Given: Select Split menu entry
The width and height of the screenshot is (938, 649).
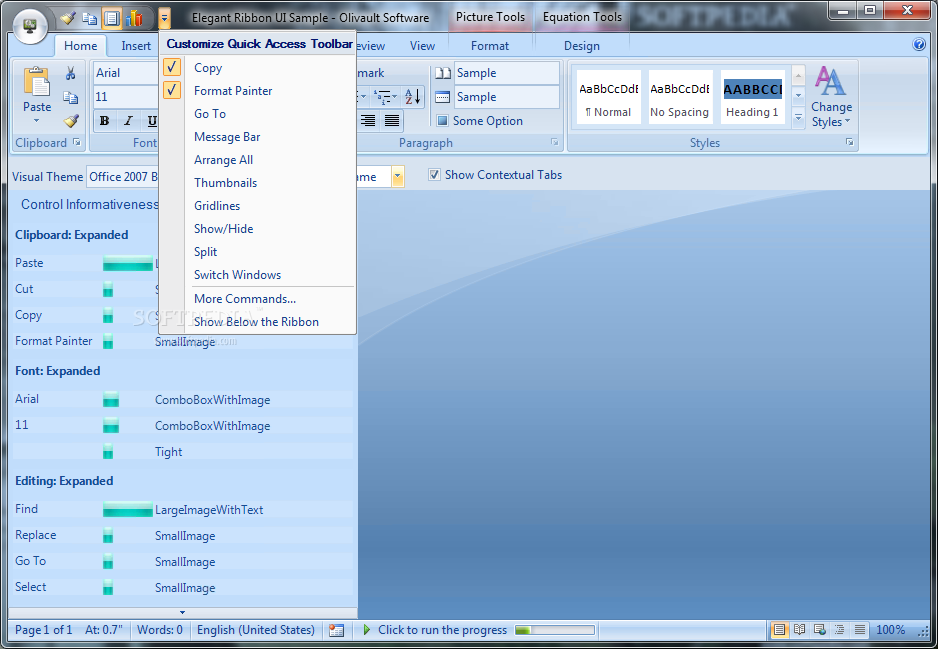Looking at the screenshot, I should click(205, 252).
